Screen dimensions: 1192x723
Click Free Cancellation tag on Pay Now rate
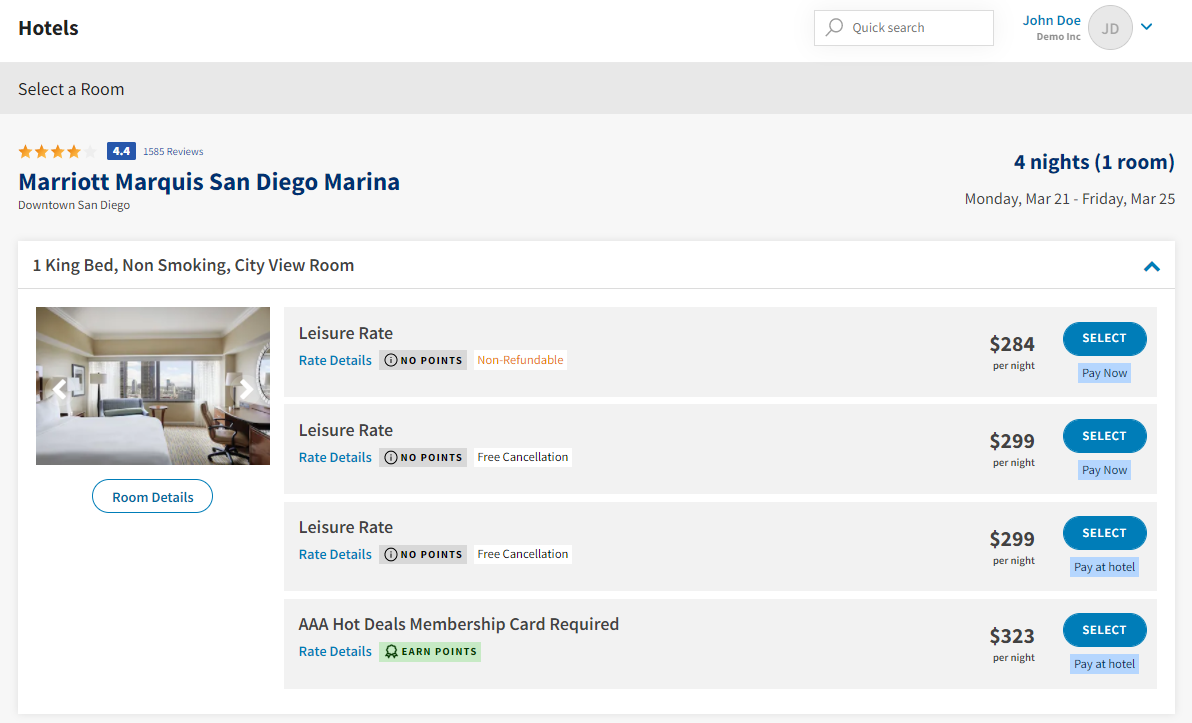tap(522, 457)
